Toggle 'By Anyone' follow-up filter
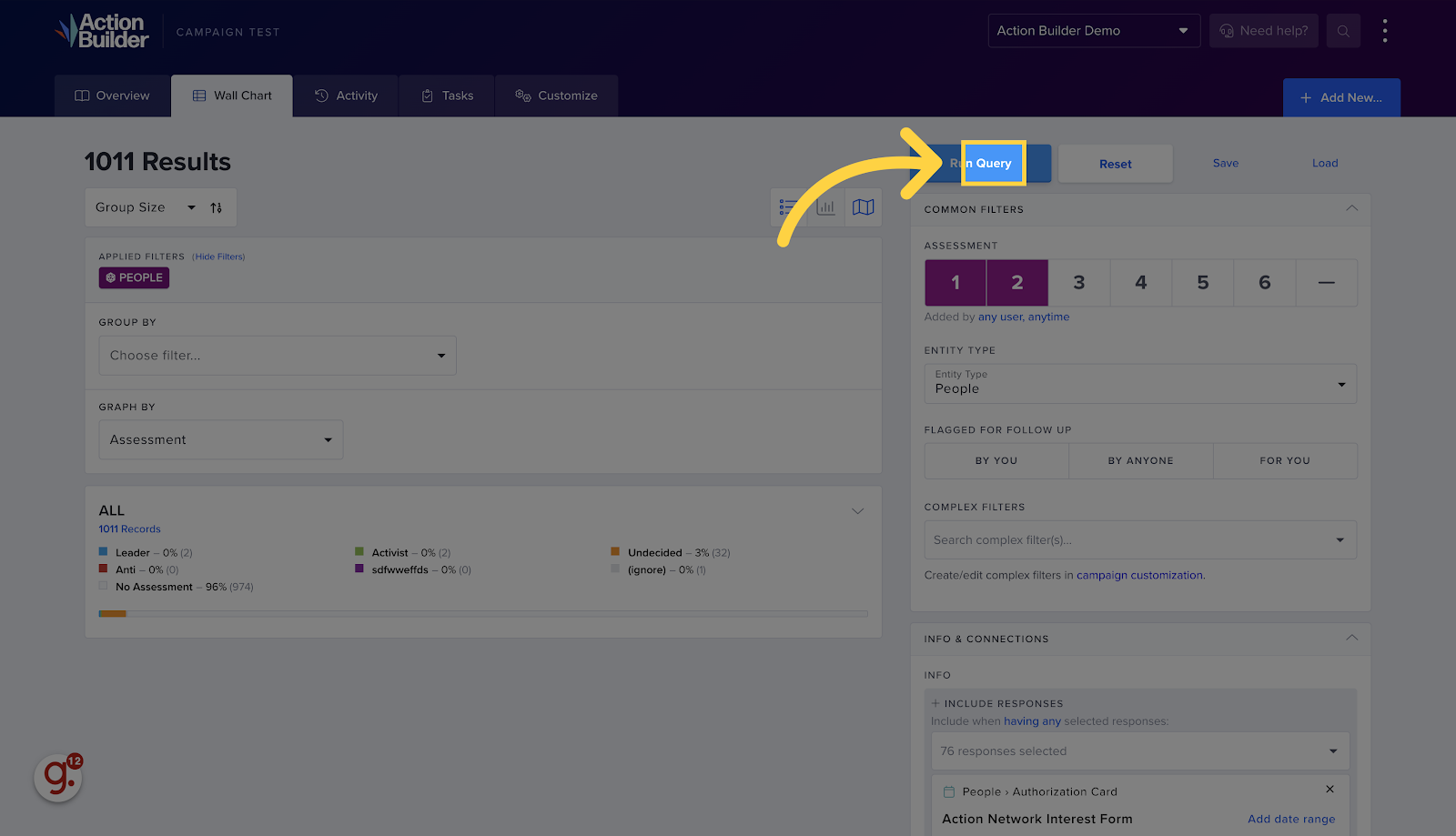 [1139, 460]
